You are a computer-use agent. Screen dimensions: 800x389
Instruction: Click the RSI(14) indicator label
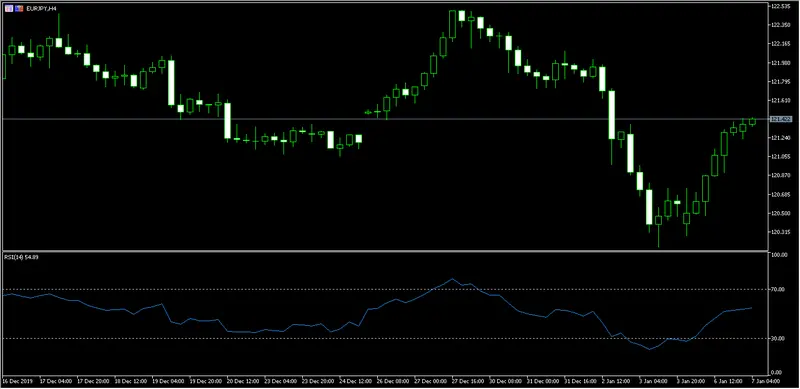(21, 257)
